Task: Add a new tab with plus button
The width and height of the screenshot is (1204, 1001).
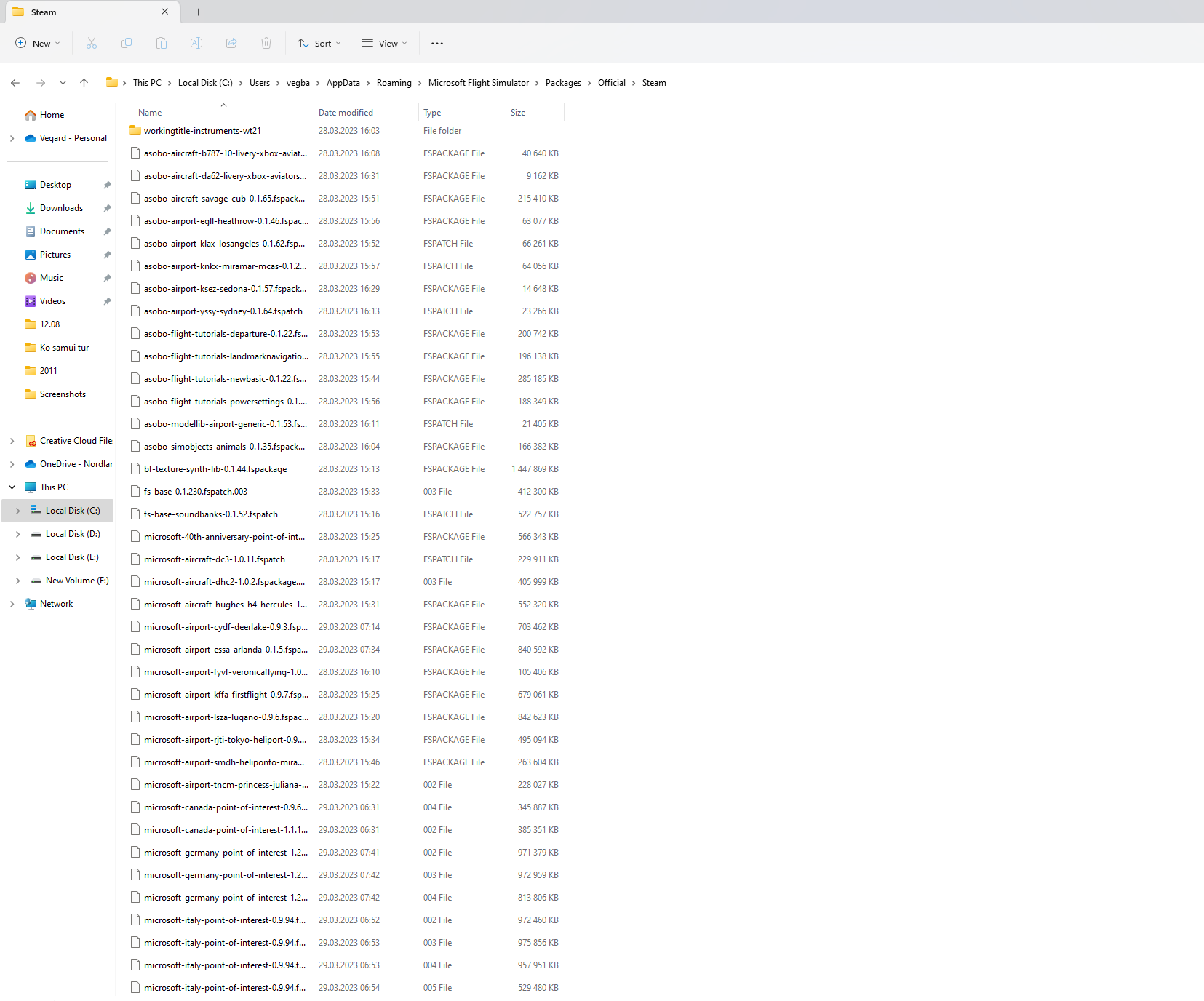Action: 198,12
